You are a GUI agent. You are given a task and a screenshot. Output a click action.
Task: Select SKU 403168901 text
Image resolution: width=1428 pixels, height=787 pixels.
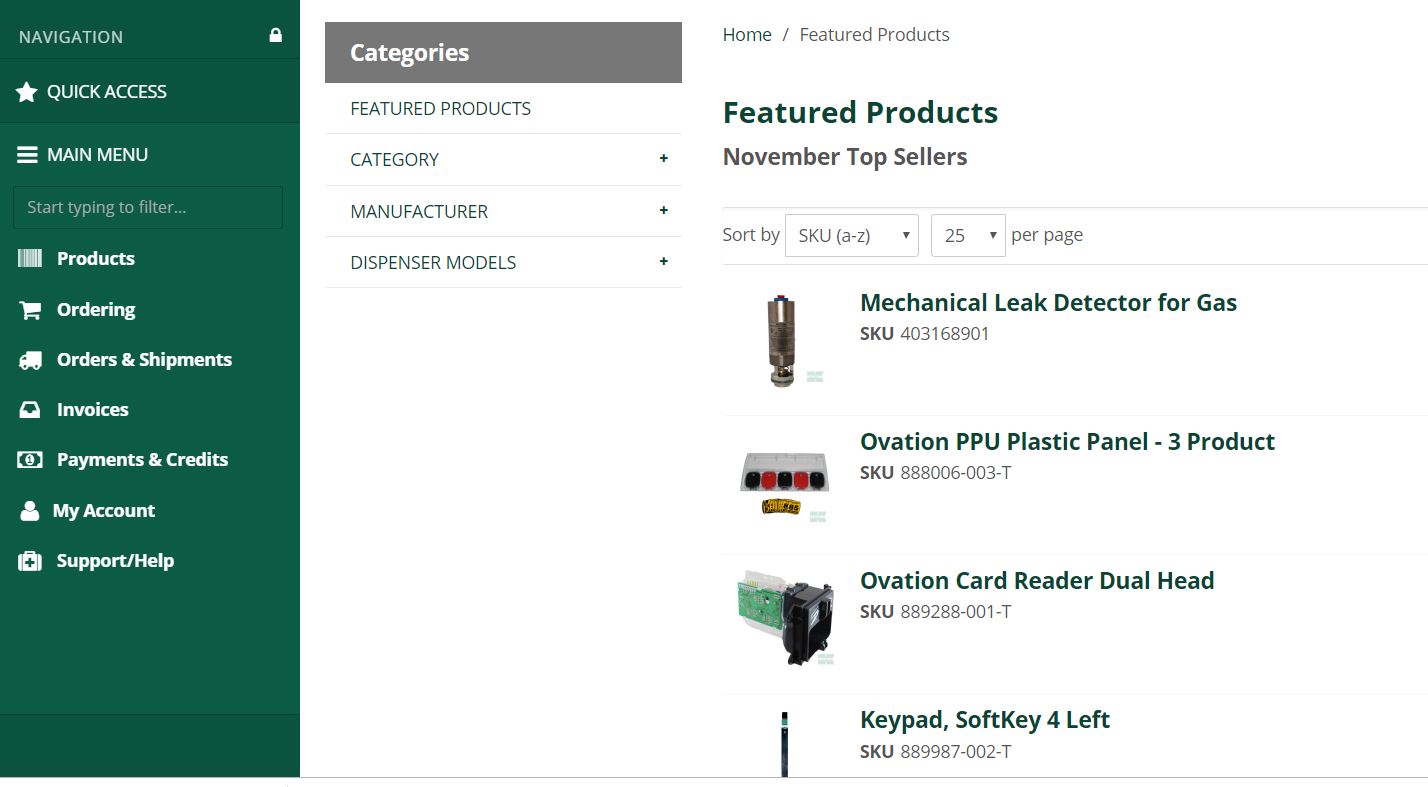(x=924, y=334)
